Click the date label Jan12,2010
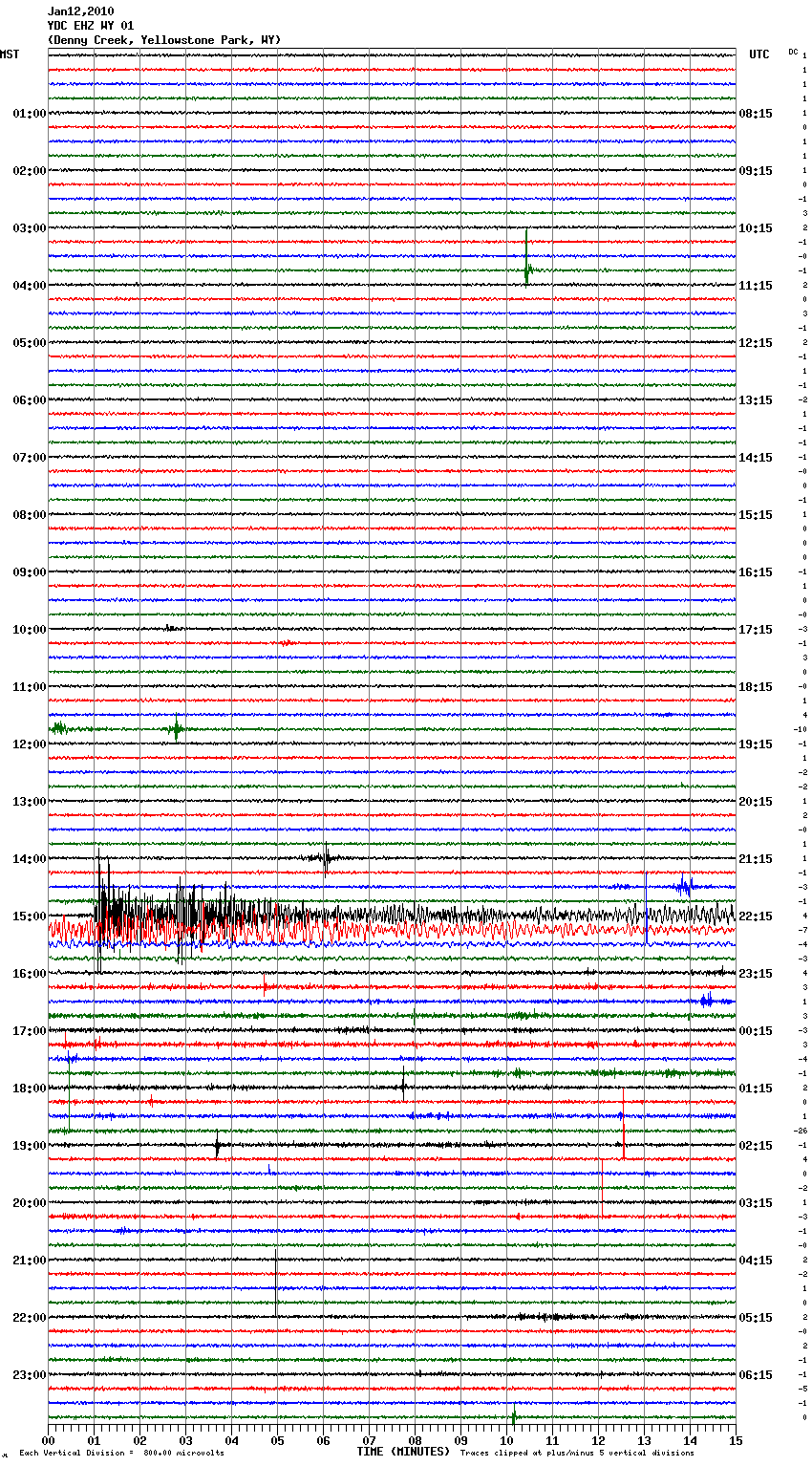 80,11
